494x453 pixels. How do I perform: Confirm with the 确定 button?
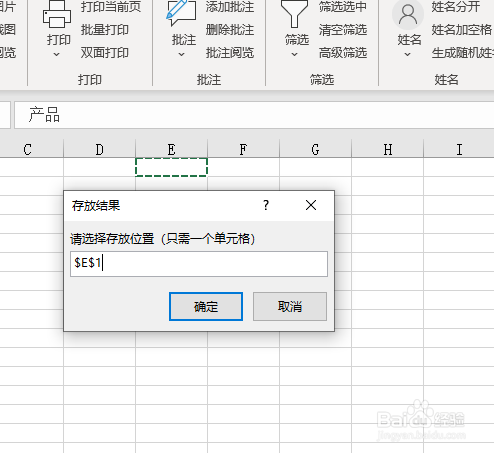pyautogui.click(x=206, y=306)
